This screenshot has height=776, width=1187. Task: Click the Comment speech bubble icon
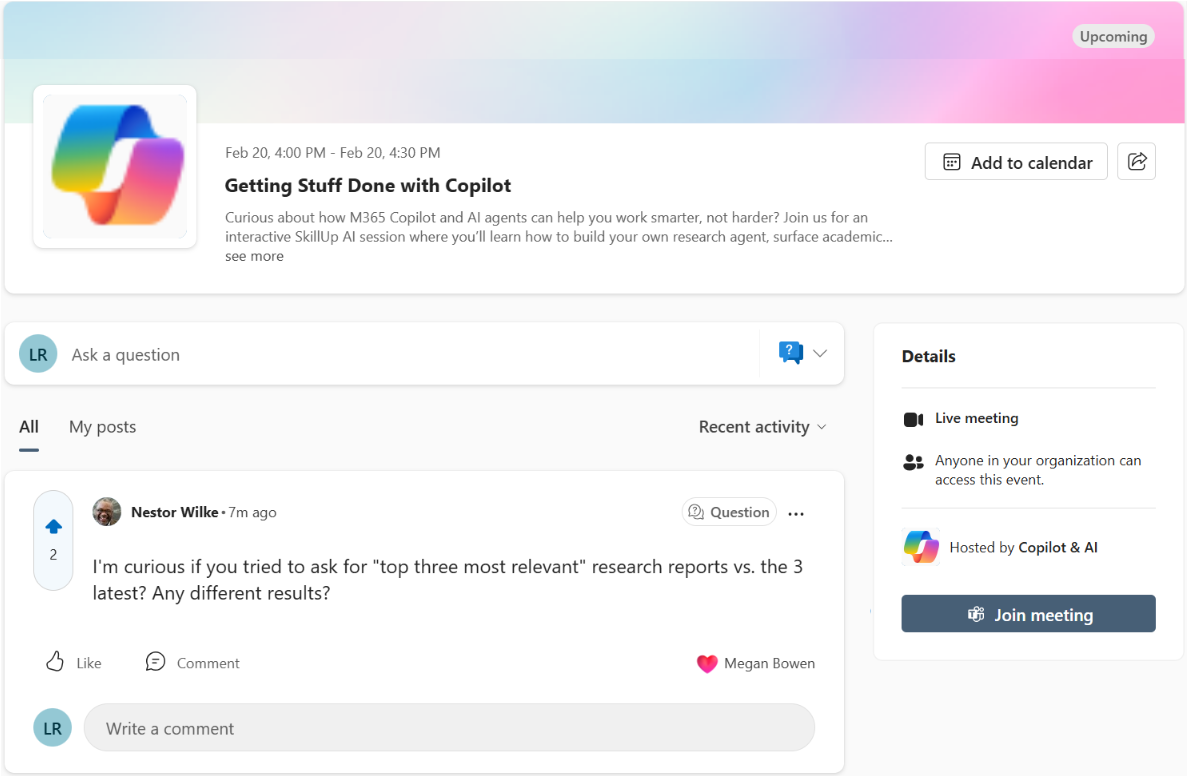tap(155, 662)
